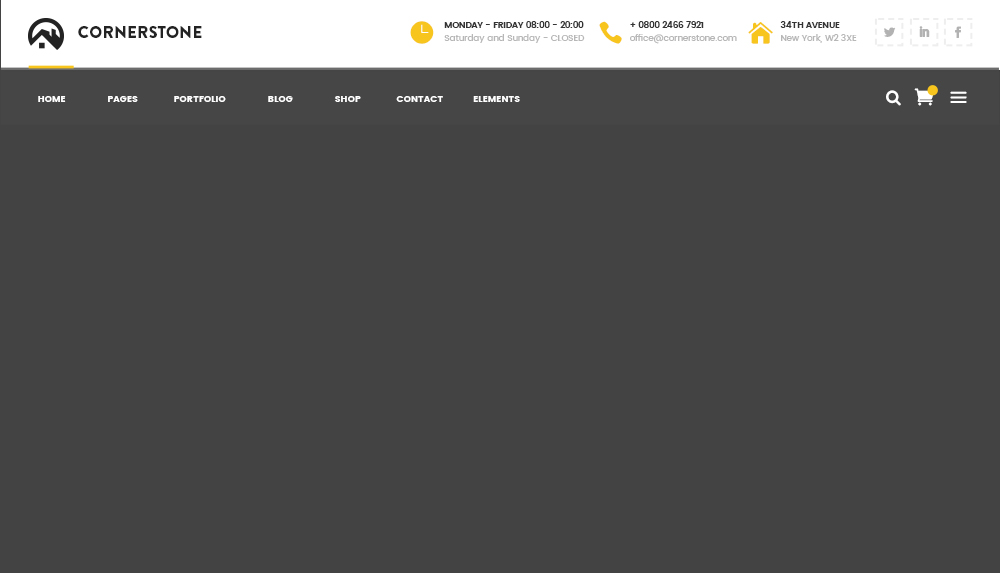Open the Elements menu item

496,99
